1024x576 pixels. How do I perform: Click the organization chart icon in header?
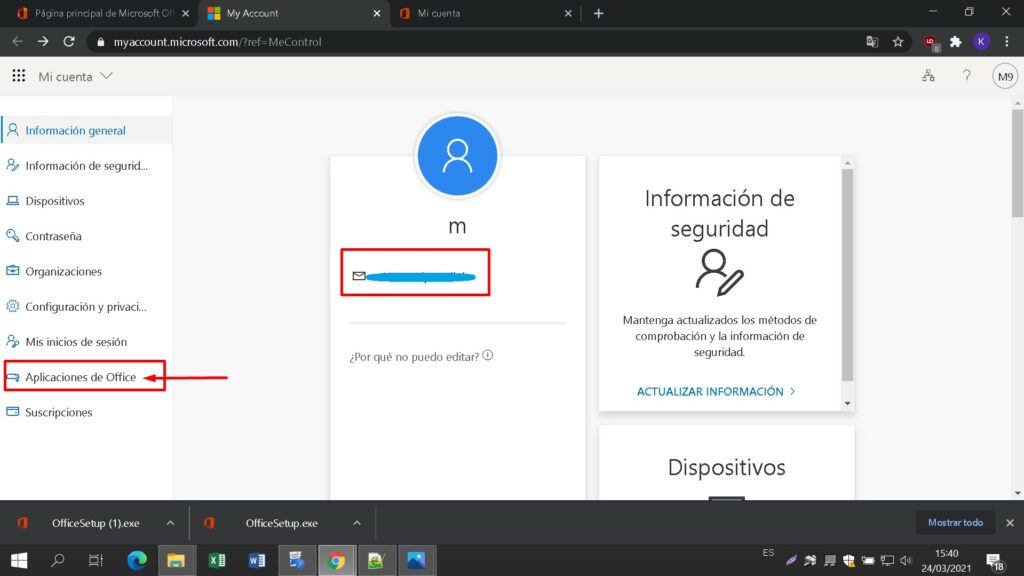click(x=928, y=76)
